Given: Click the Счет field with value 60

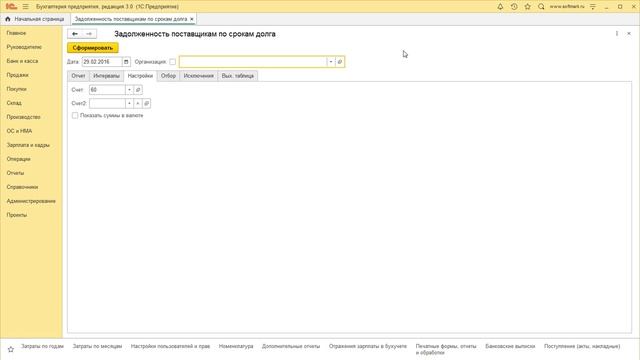Looking at the screenshot, I should pos(107,90).
